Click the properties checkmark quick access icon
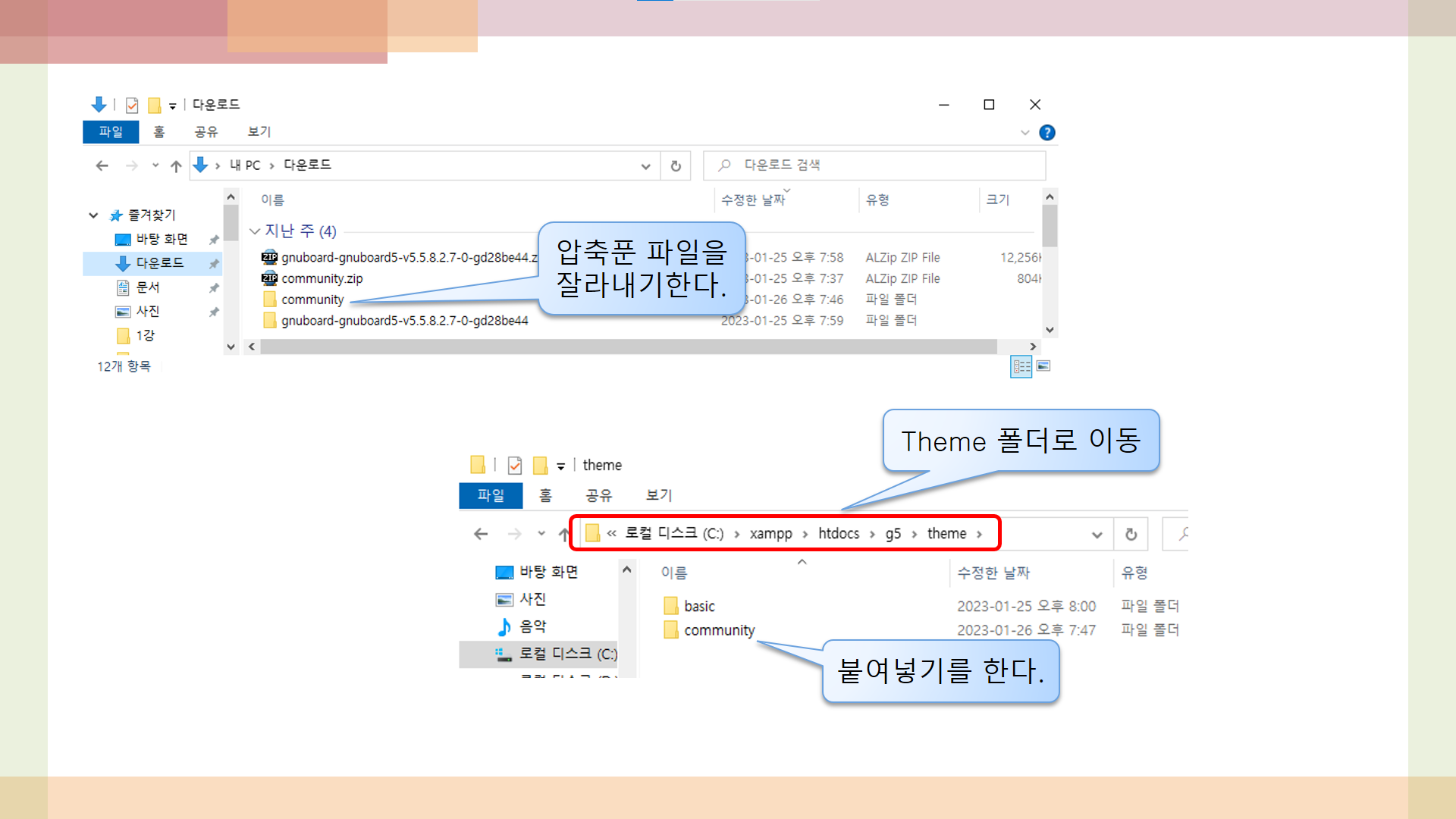Screen dimensions: 1456x819 tap(132, 105)
